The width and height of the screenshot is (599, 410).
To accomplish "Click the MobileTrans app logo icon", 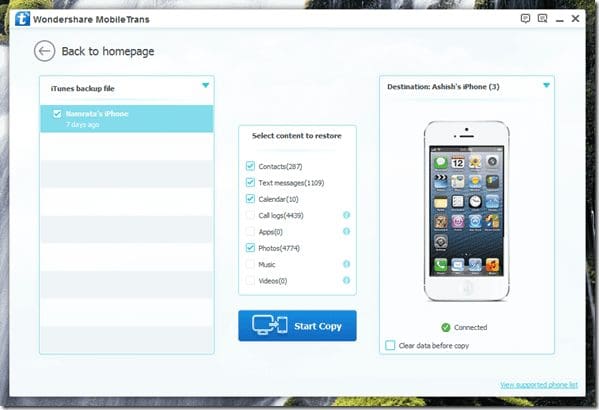I will pos(23,18).
